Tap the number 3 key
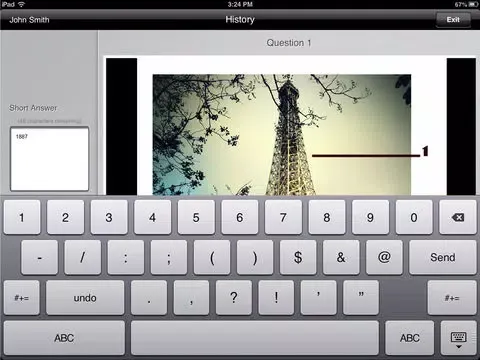This screenshot has height=360, width=480. point(109,217)
